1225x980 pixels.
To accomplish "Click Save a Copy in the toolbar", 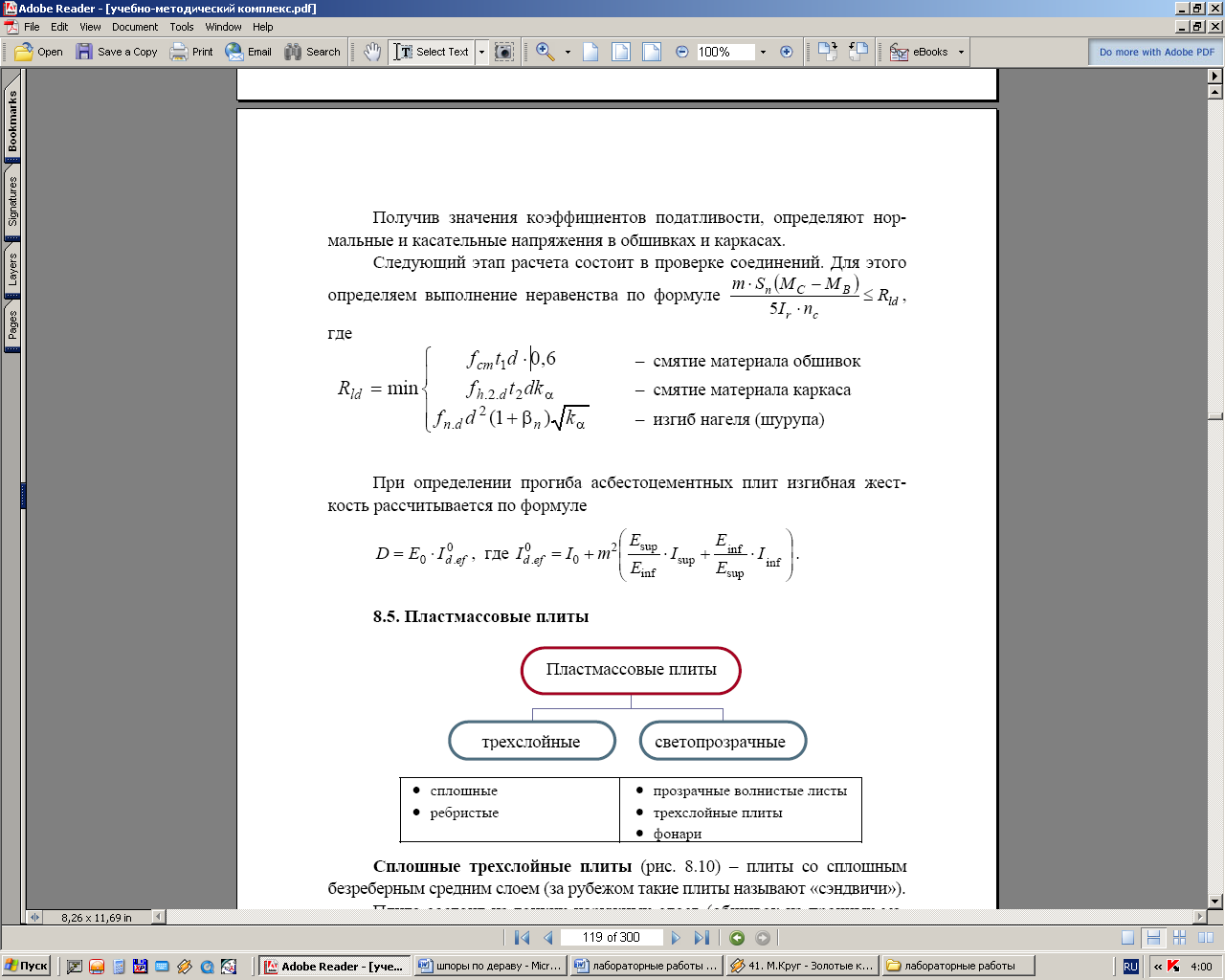I will pyautogui.click(x=117, y=52).
